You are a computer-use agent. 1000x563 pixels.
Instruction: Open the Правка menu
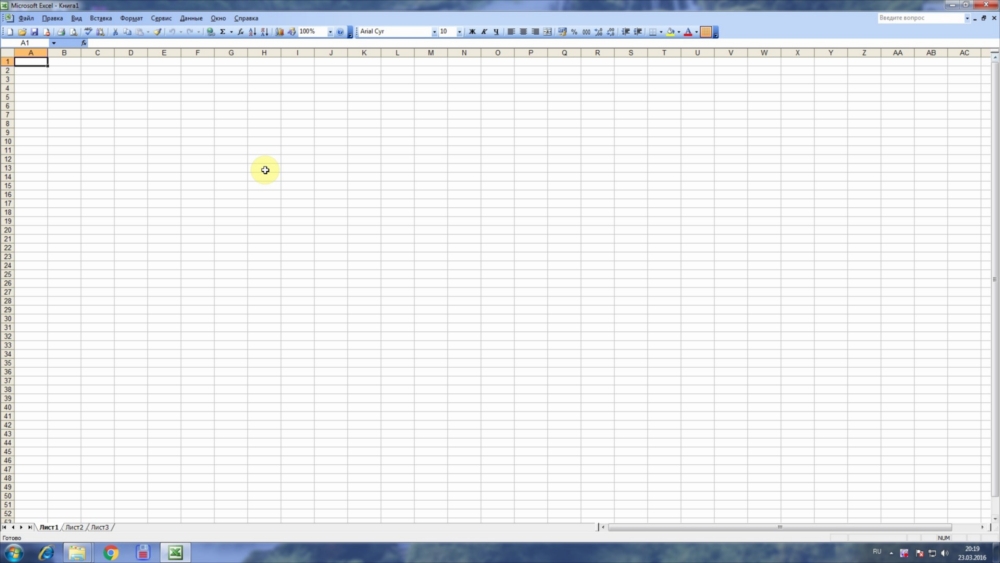pyautogui.click(x=52, y=18)
